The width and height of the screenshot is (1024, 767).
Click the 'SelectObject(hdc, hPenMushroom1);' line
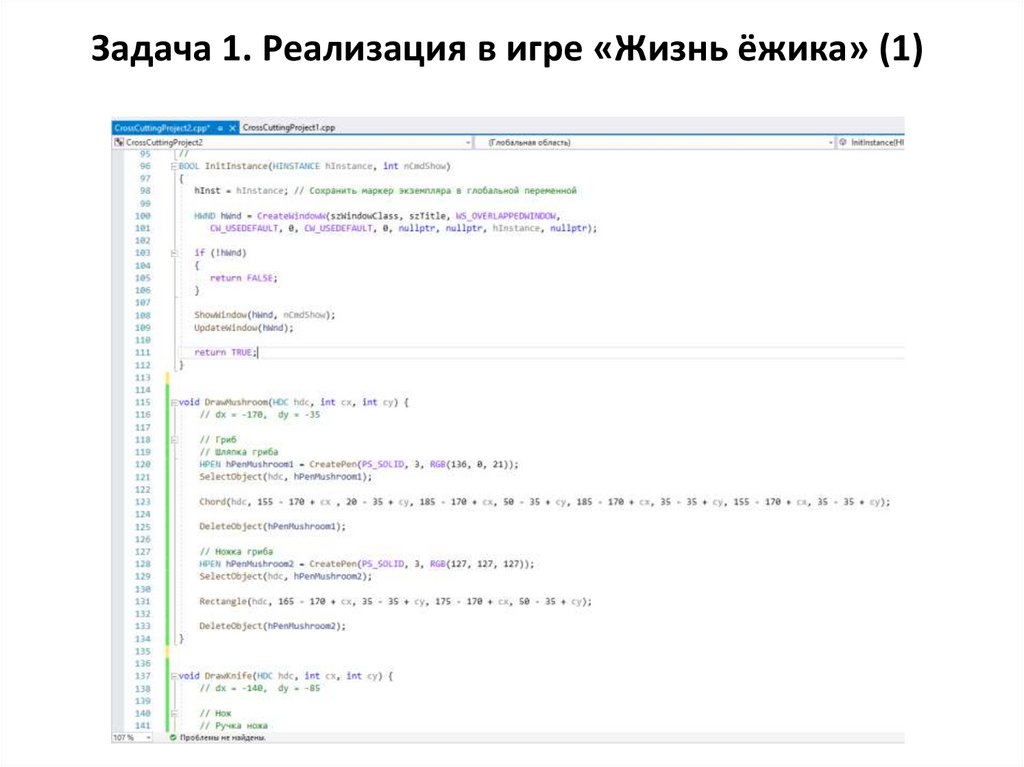[x=285, y=477]
